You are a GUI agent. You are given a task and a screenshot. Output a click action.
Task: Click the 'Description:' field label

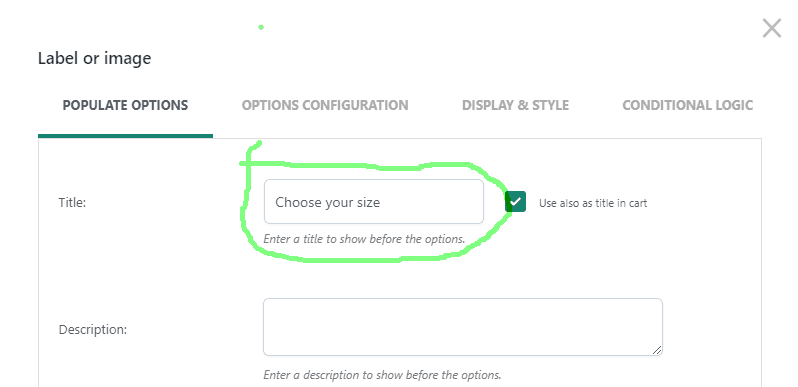[x=93, y=329]
